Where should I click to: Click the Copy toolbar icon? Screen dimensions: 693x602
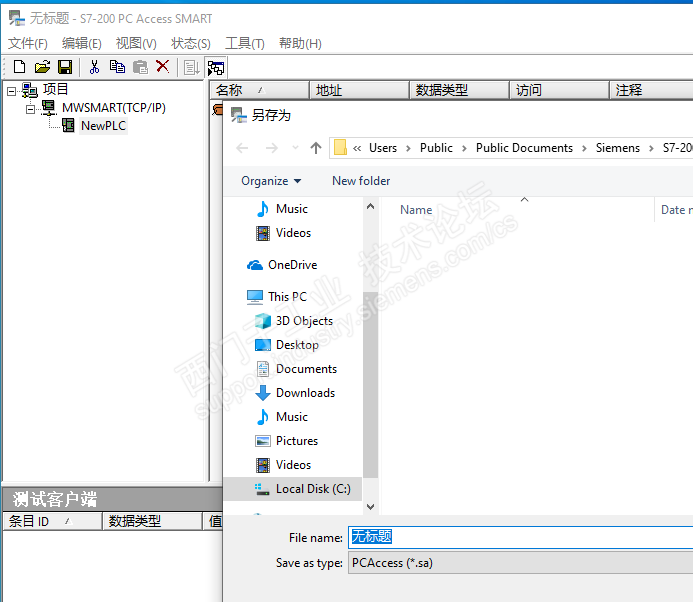tap(117, 67)
